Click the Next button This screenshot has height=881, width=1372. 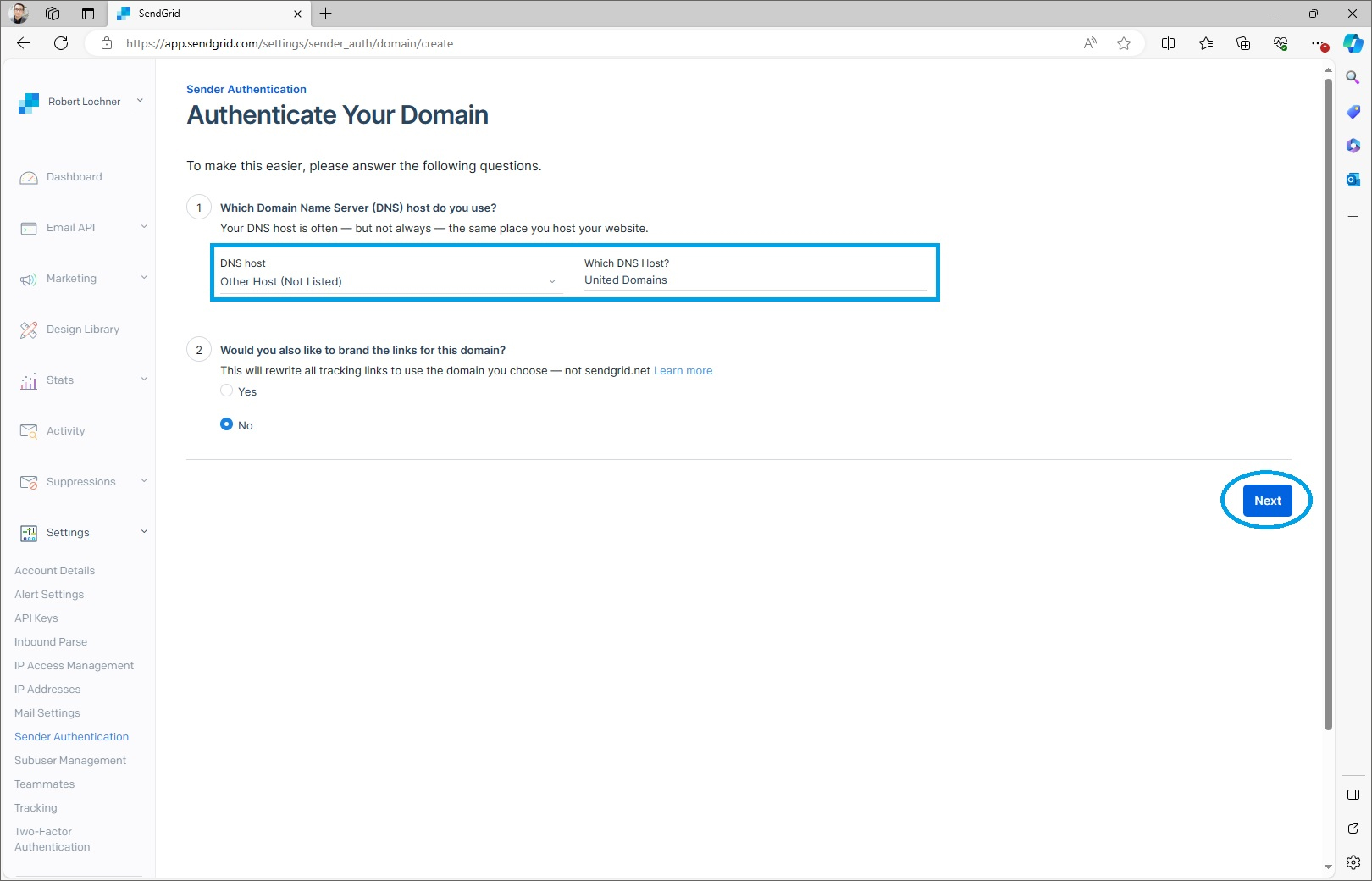tap(1268, 501)
